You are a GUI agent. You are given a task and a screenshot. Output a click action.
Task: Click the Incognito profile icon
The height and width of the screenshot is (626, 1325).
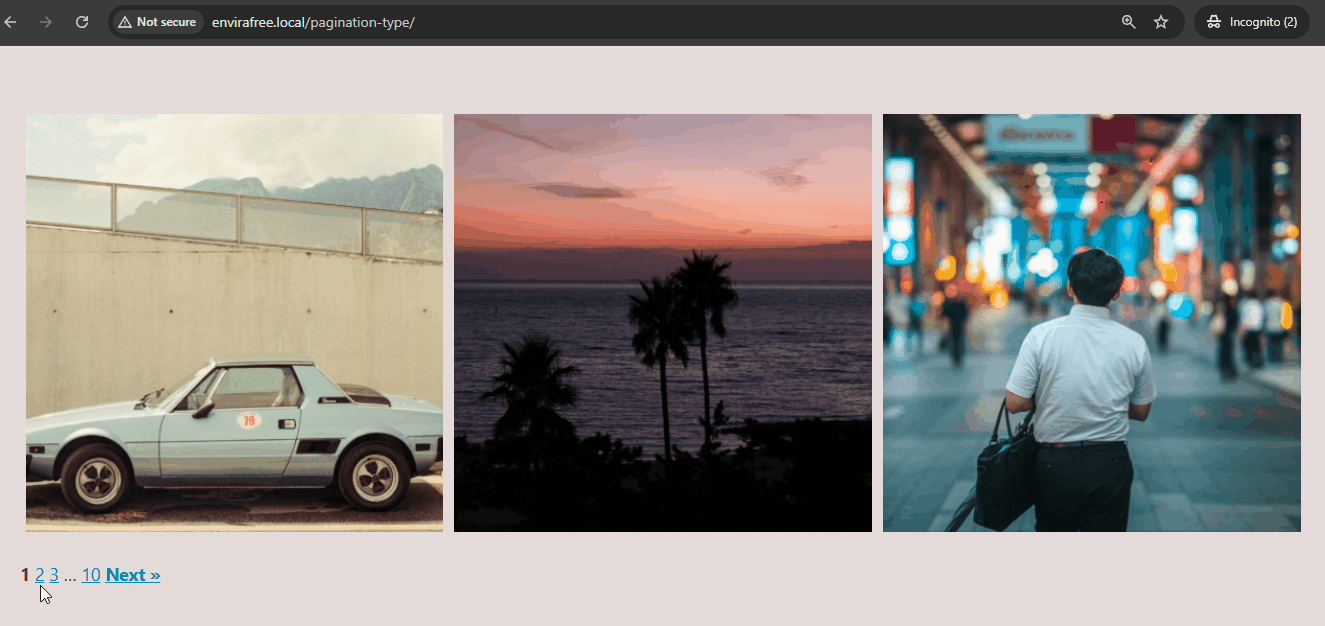tap(1214, 21)
